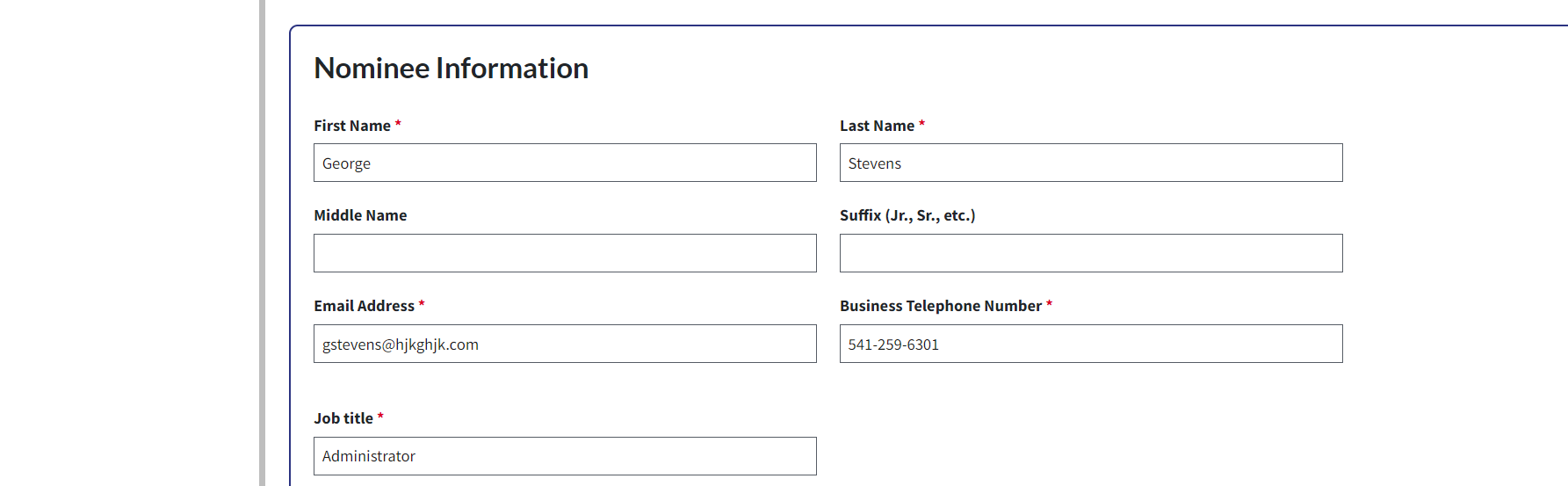The height and width of the screenshot is (486, 1568).
Task: Click the empty Suffix input box
Action: click(x=1091, y=253)
